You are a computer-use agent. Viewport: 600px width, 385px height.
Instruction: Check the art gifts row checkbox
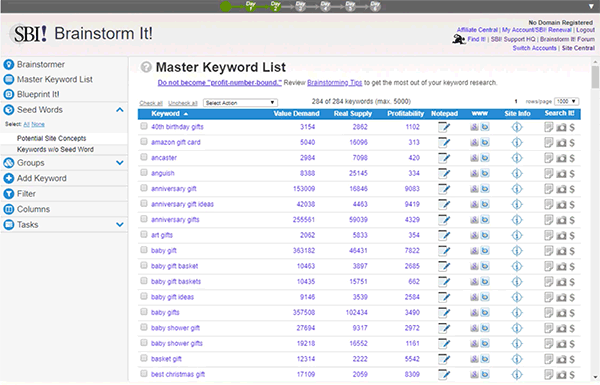click(x=143, y=234)
